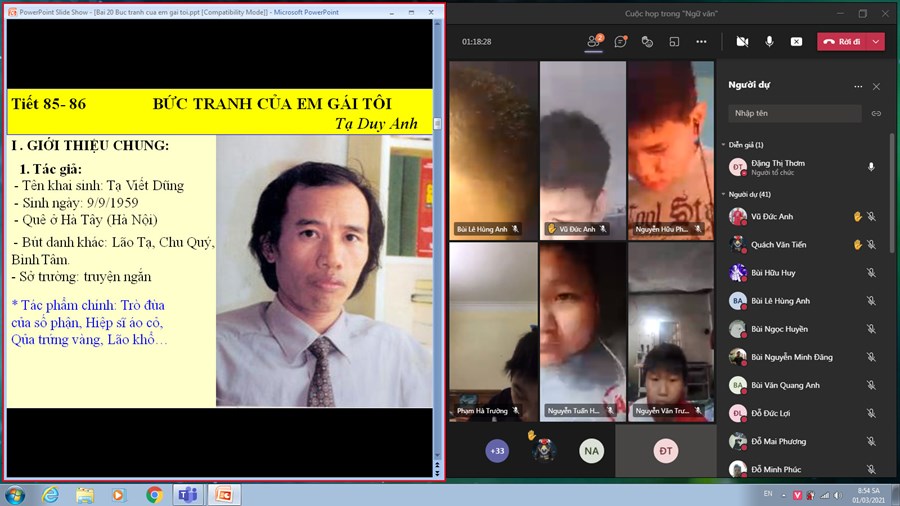
Task: Open the breakout rooms icon
Action: (674, 42)
